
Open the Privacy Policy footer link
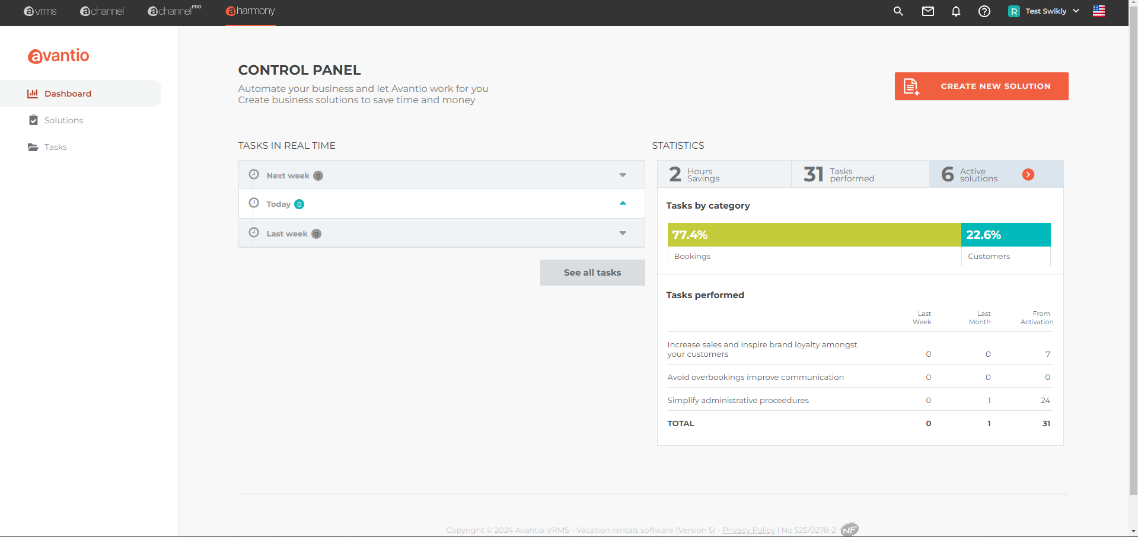(x=748, y=530)
